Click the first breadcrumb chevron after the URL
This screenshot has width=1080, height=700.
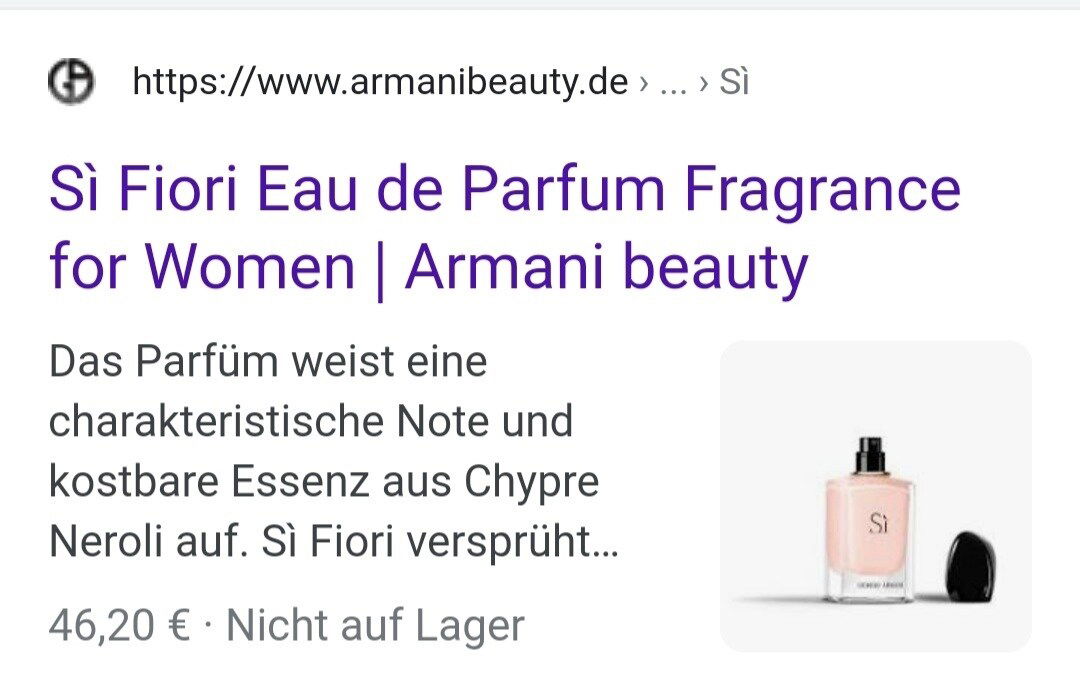pyautogui.click(x=643, y=83)
